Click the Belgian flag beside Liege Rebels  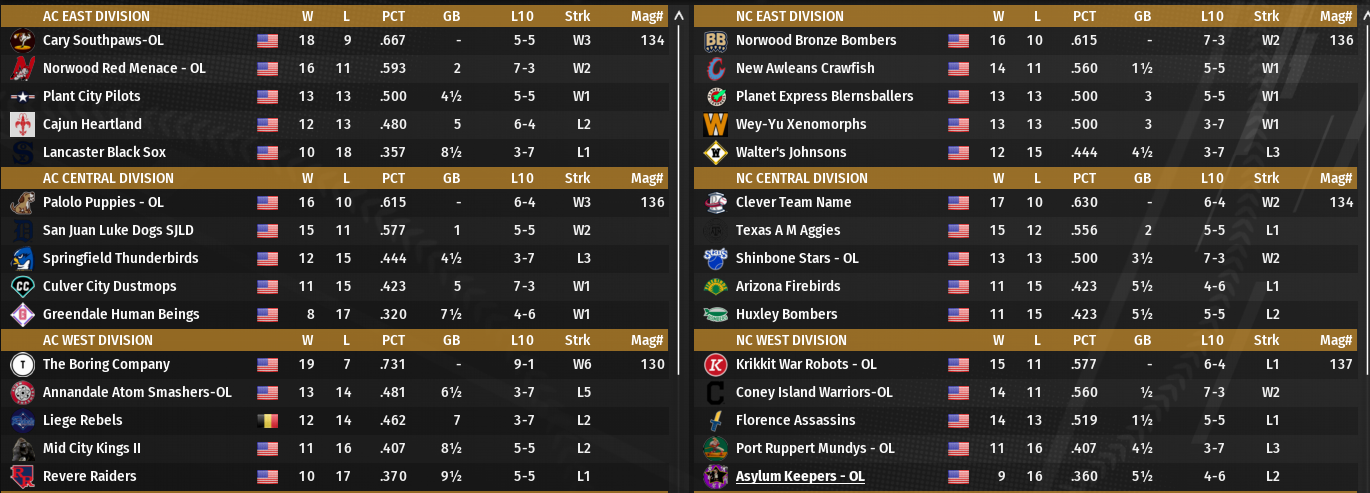click(267, 421)
